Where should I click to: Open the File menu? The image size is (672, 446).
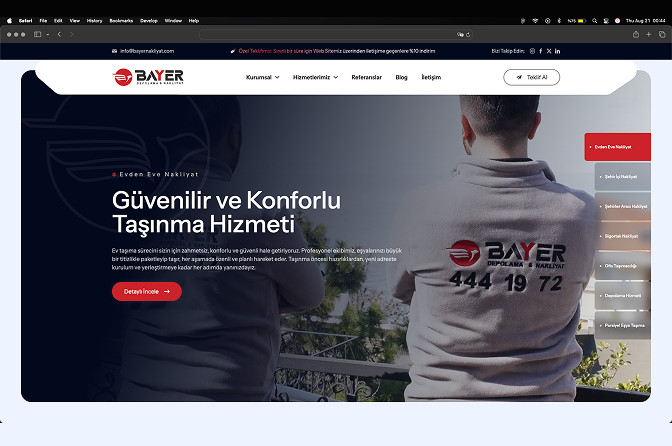[x=43, y=21]
